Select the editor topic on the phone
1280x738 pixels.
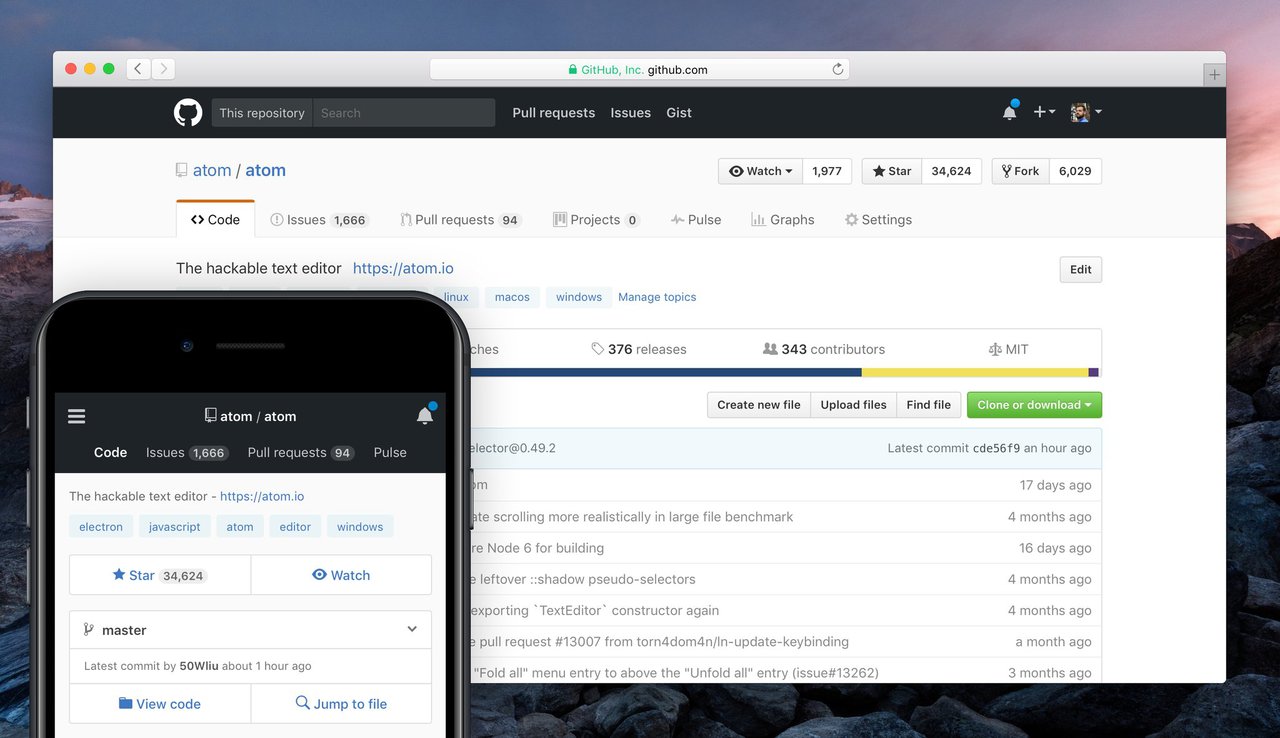click(x=295, y=527)
